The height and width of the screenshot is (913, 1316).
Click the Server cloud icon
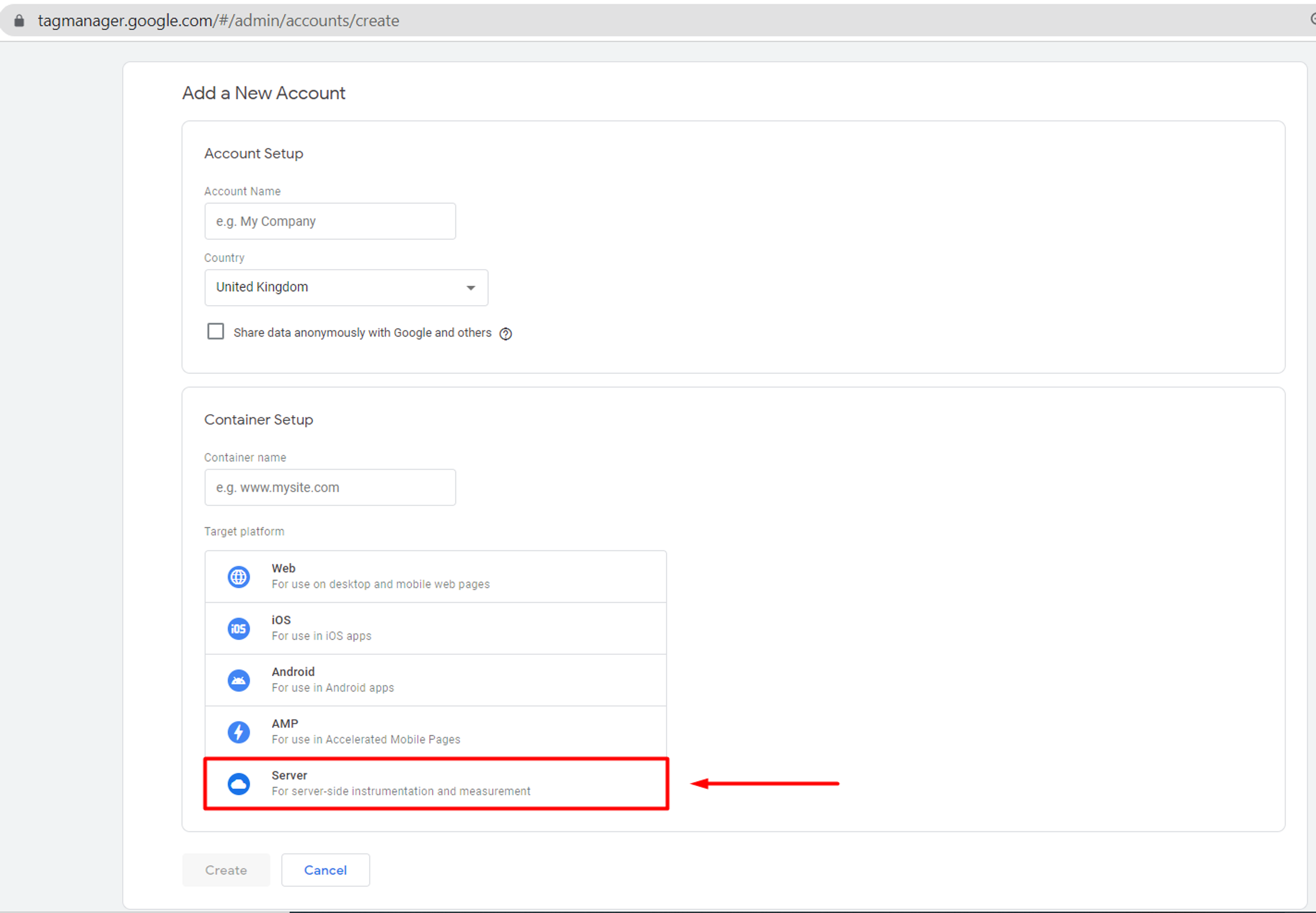239,784
